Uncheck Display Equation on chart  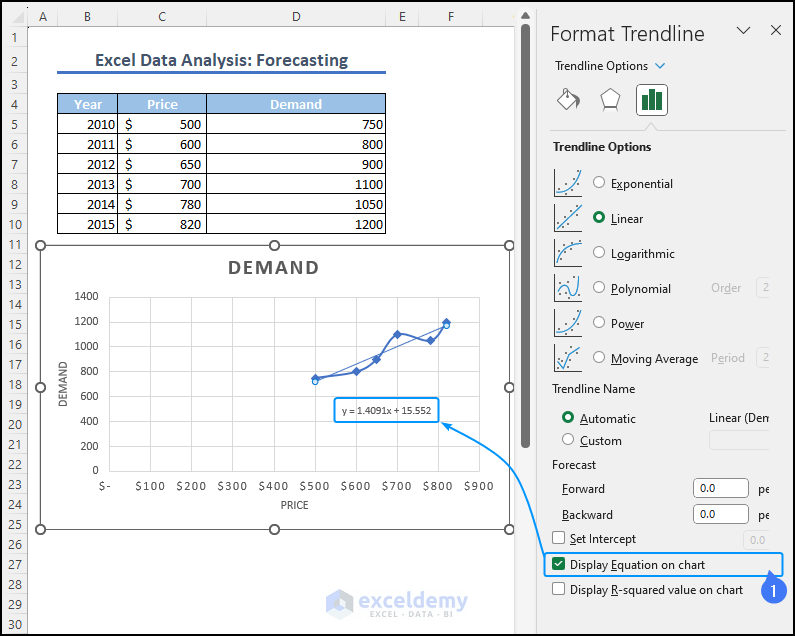(558, 564)
